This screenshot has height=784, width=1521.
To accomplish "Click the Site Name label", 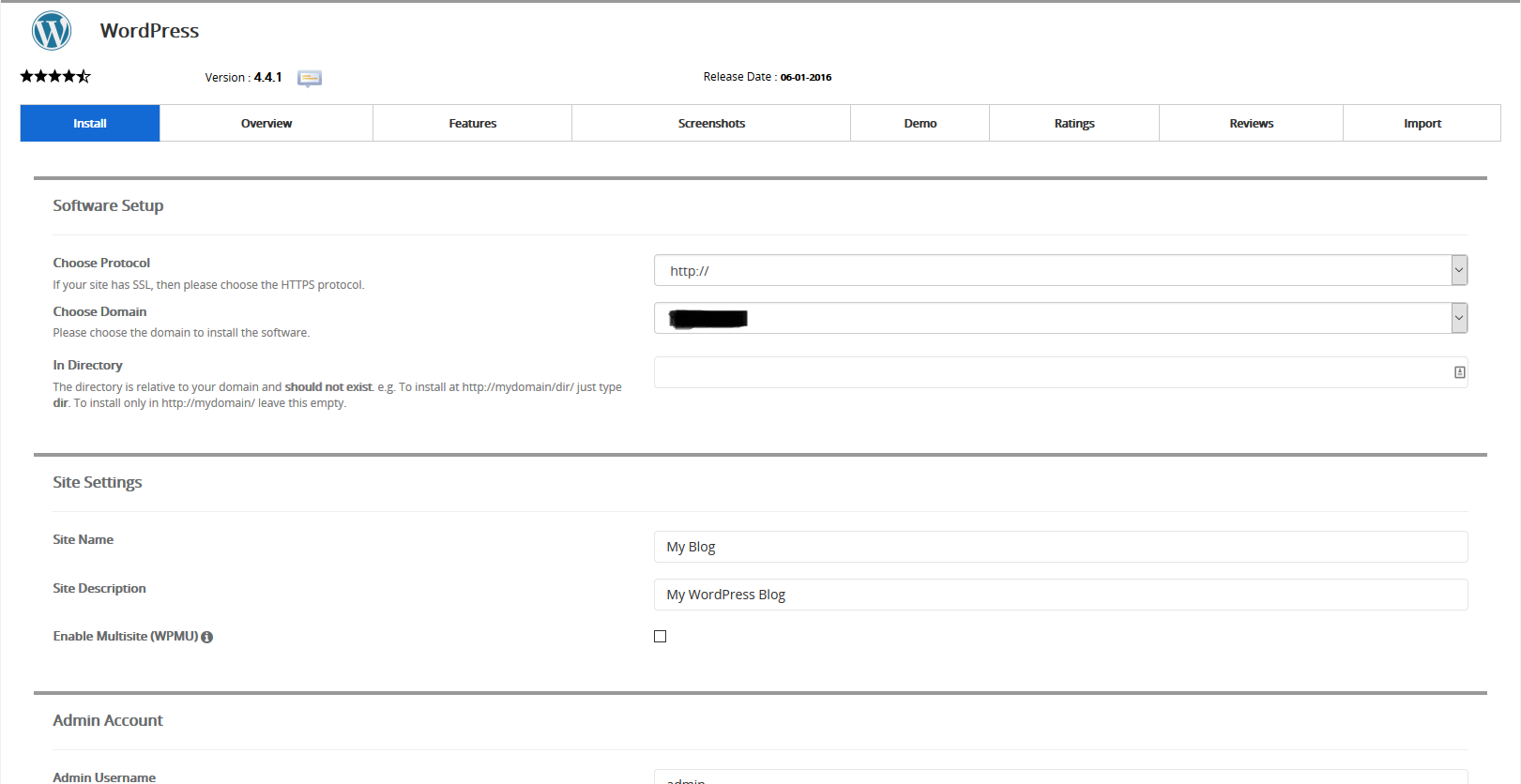I will [x=83, y=539].
